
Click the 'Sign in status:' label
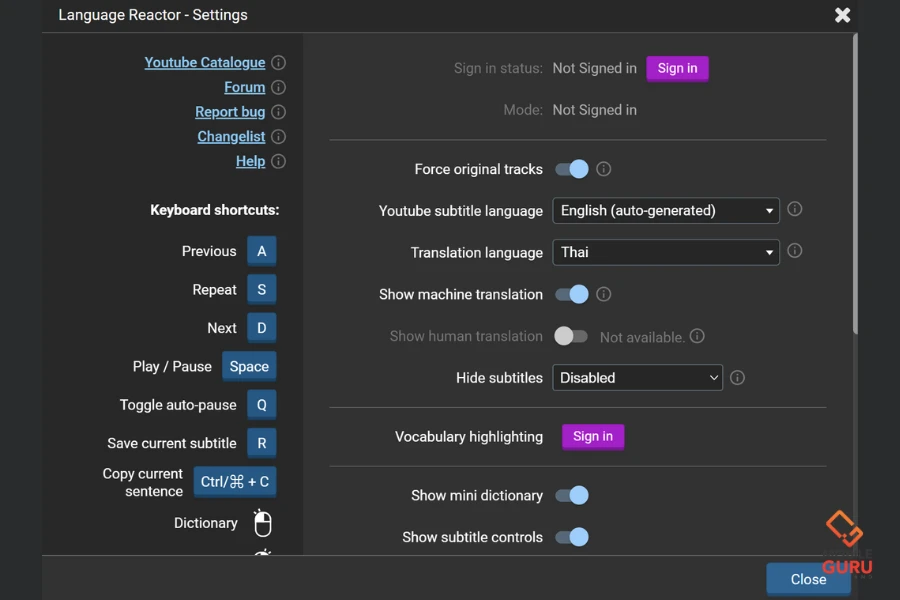point(498,68)
